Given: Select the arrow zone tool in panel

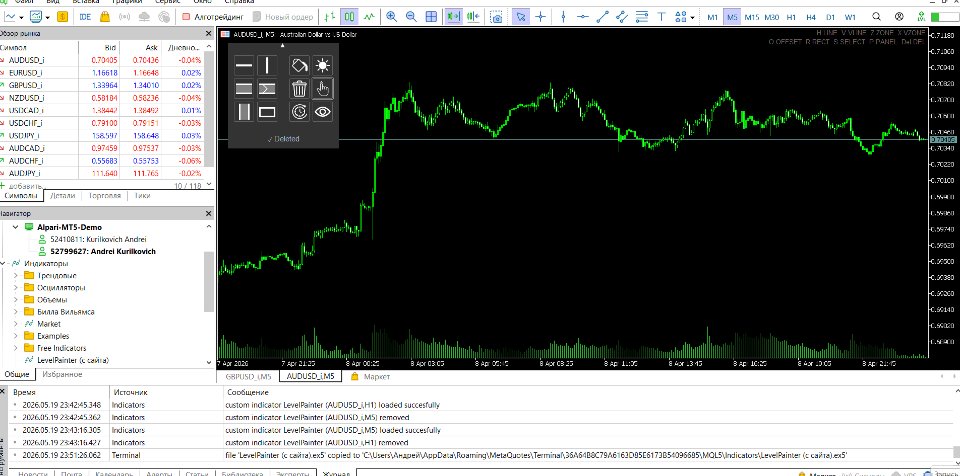Looking at the screenshot, I should pyautogui.click(x=267, y=89).
